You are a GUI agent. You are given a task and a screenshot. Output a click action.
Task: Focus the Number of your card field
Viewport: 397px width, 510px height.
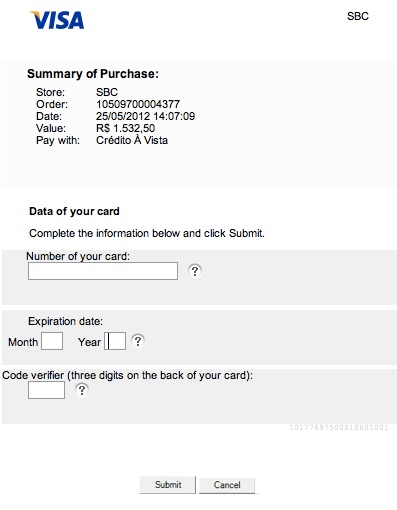(103, 271)
